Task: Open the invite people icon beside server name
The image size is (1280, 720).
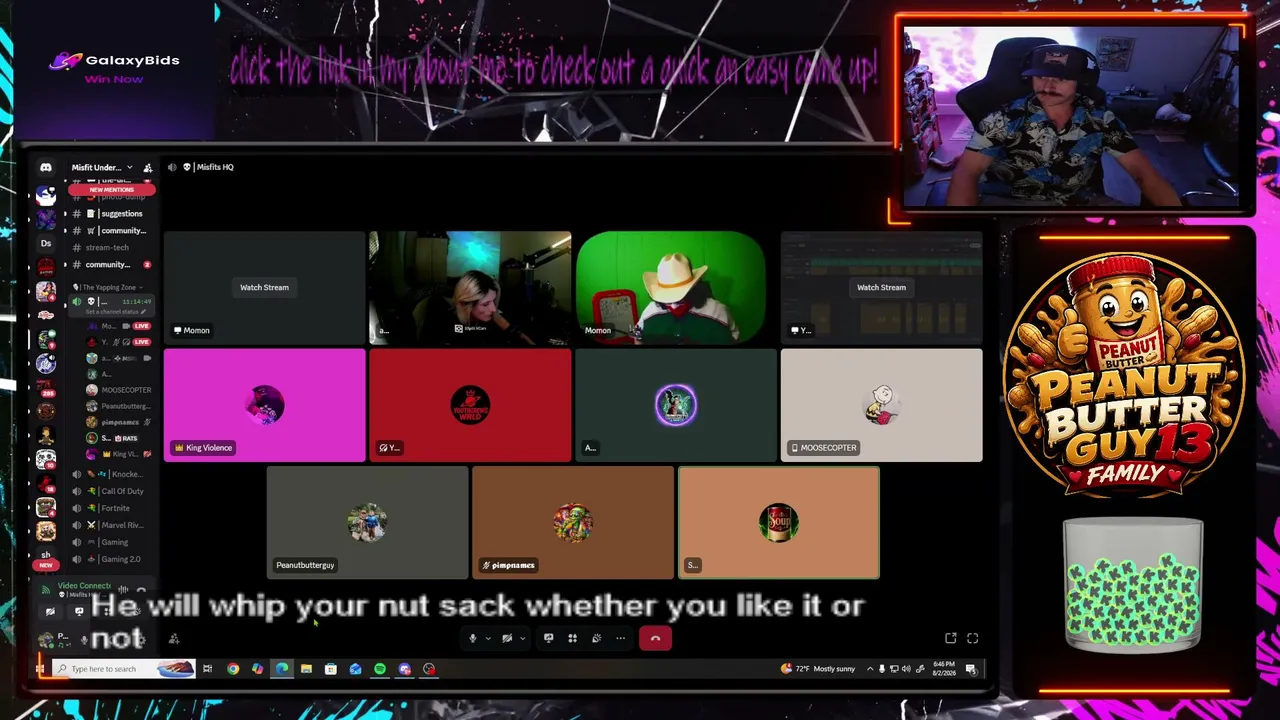Action: [148, 167]
